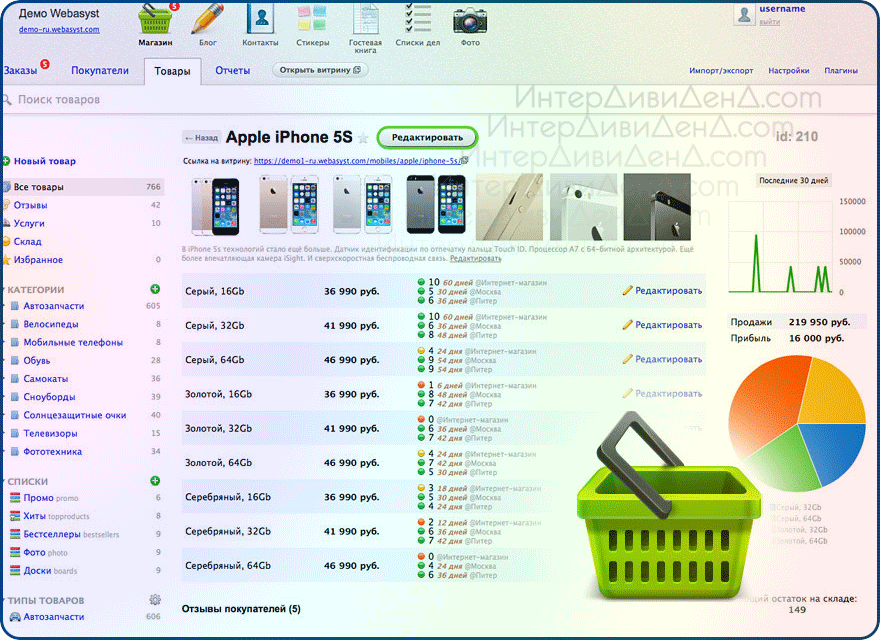
Task: Click the выйти logout link
Action: (x=769, y=22)
